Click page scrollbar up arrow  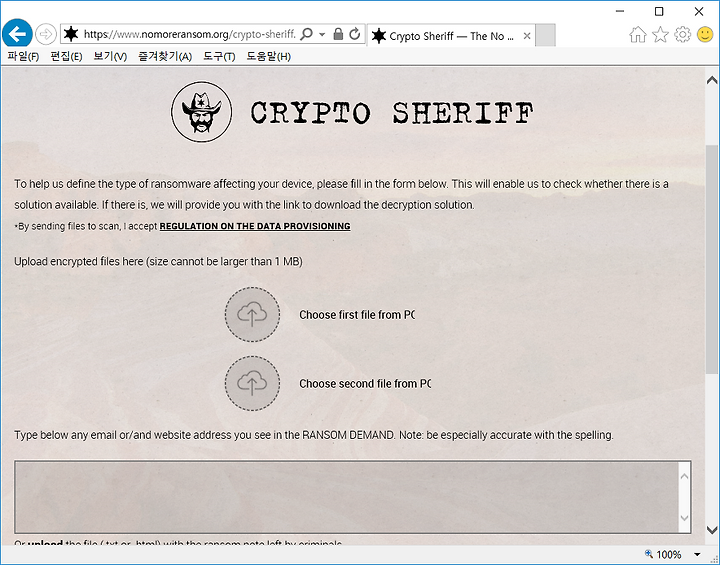click(712, 80)
